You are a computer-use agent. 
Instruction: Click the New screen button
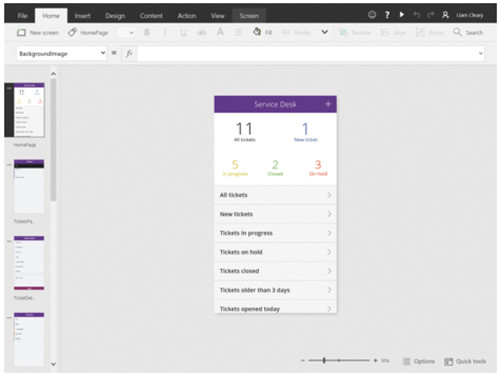(x=38, y=33)
